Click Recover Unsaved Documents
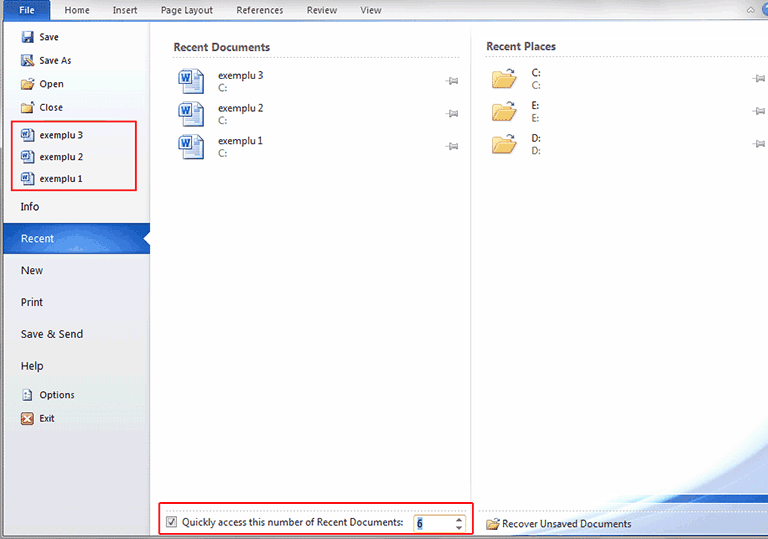The image size is (768, 539). click(x=565, y=524)
